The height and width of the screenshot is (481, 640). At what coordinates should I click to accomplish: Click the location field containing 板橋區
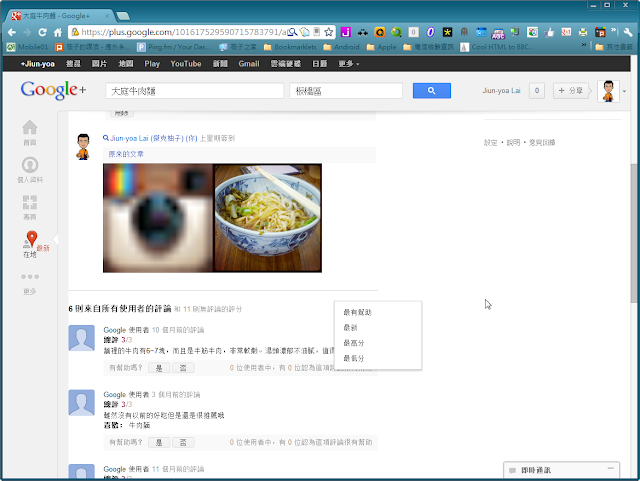pos(346,91)
